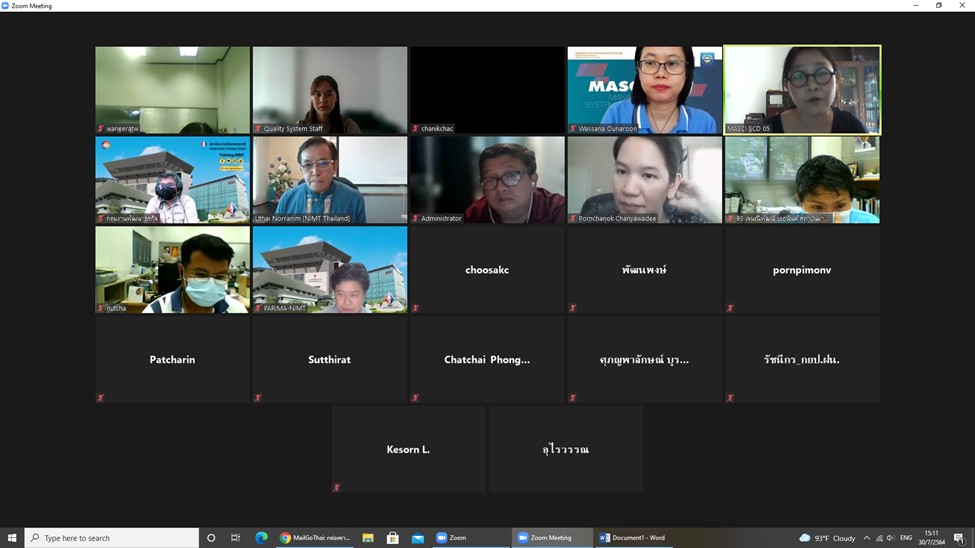This screenshot has height=548, width=975.
Task: Click the Kesorn L. participant tile
Action: tap(408, 449)
